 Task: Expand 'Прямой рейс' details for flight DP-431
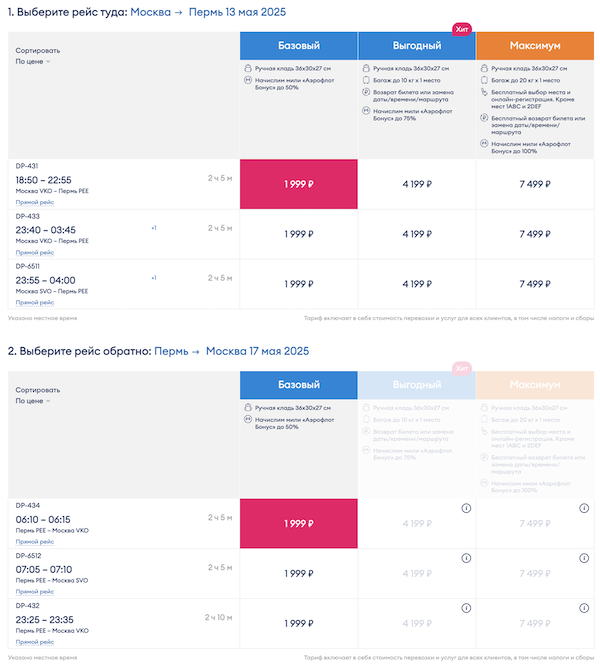click(x=34, y=202)
